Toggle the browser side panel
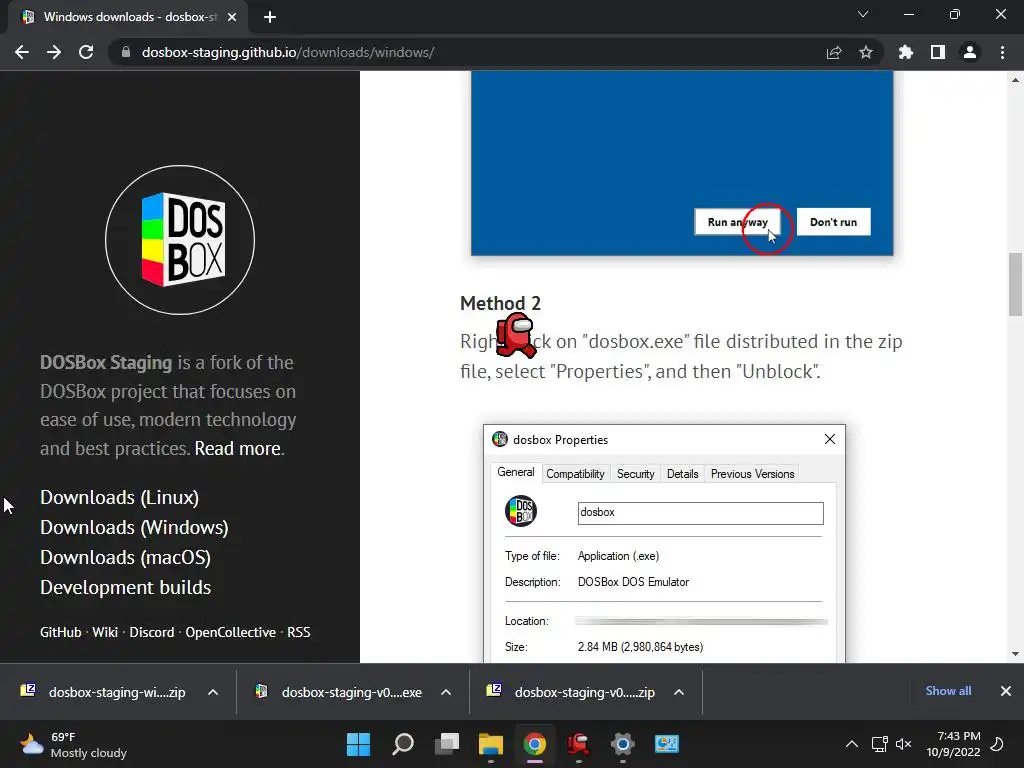 (x=938, y=52)
